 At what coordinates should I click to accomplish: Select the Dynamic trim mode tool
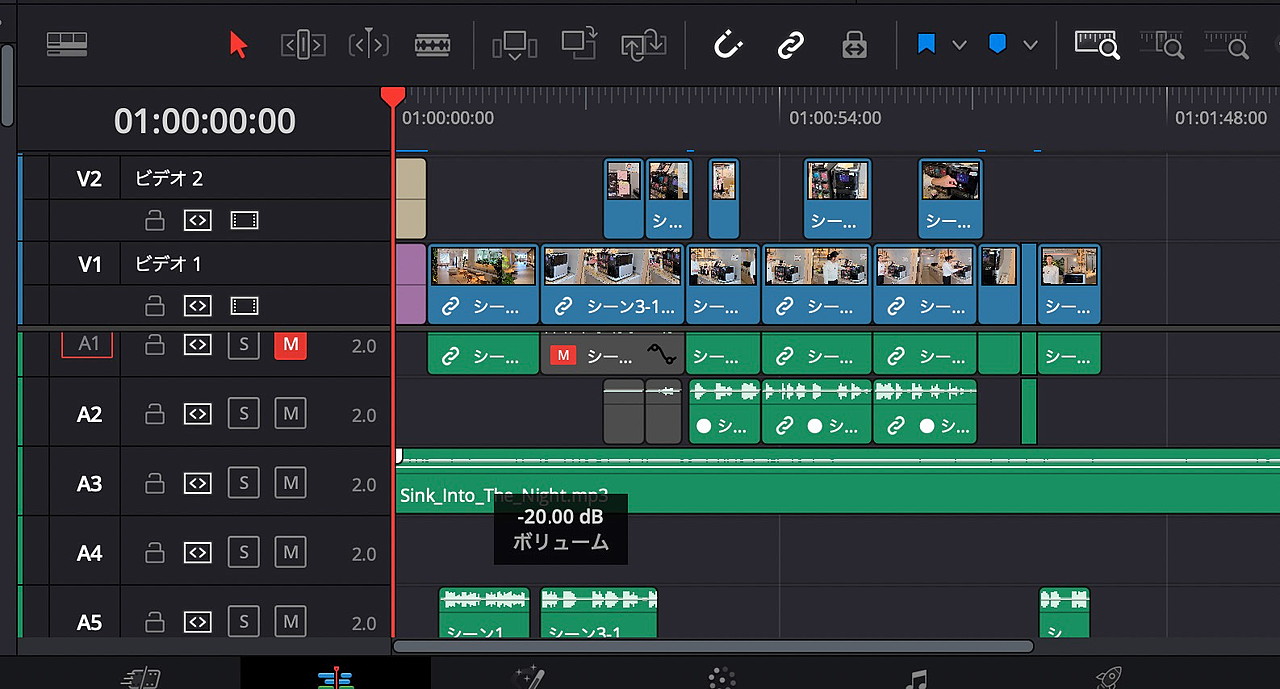click(368, 45)
